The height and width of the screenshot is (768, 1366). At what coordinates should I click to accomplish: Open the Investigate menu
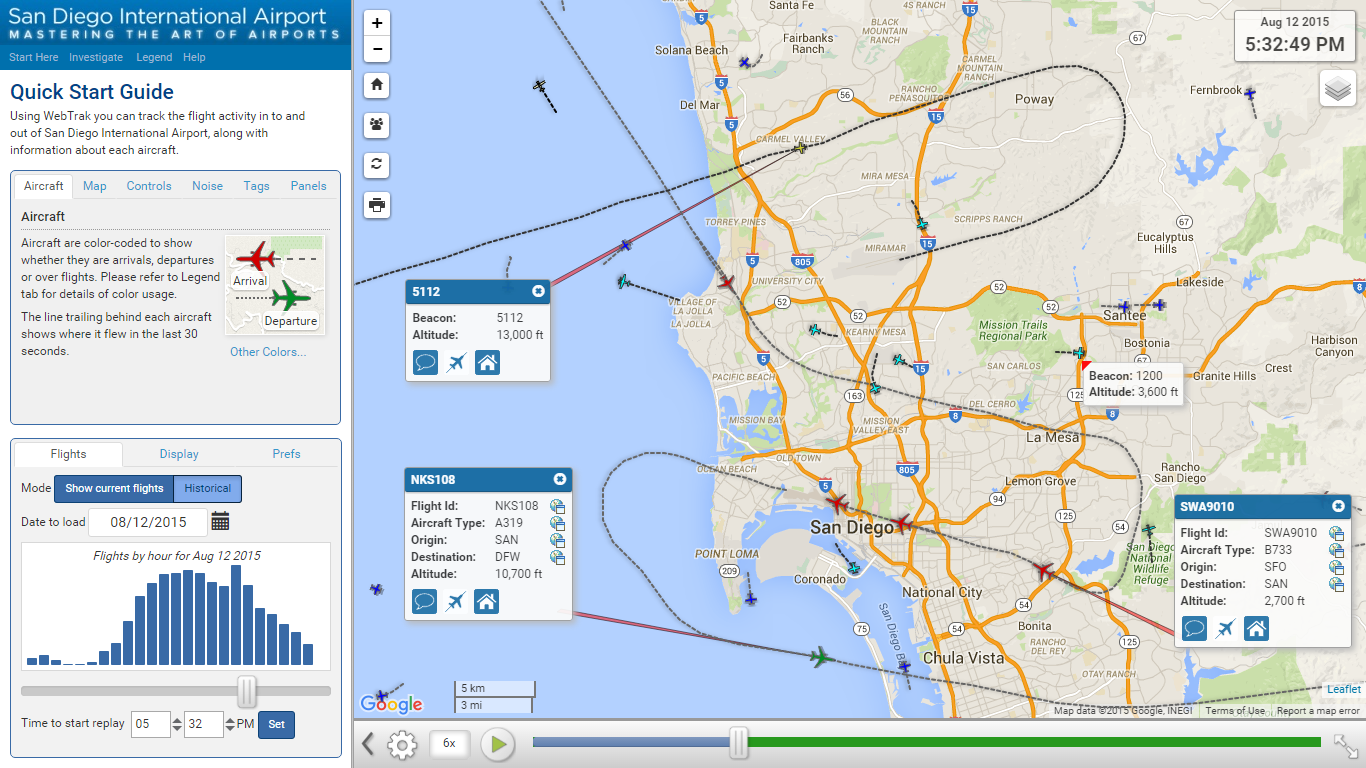click(96, 57)
